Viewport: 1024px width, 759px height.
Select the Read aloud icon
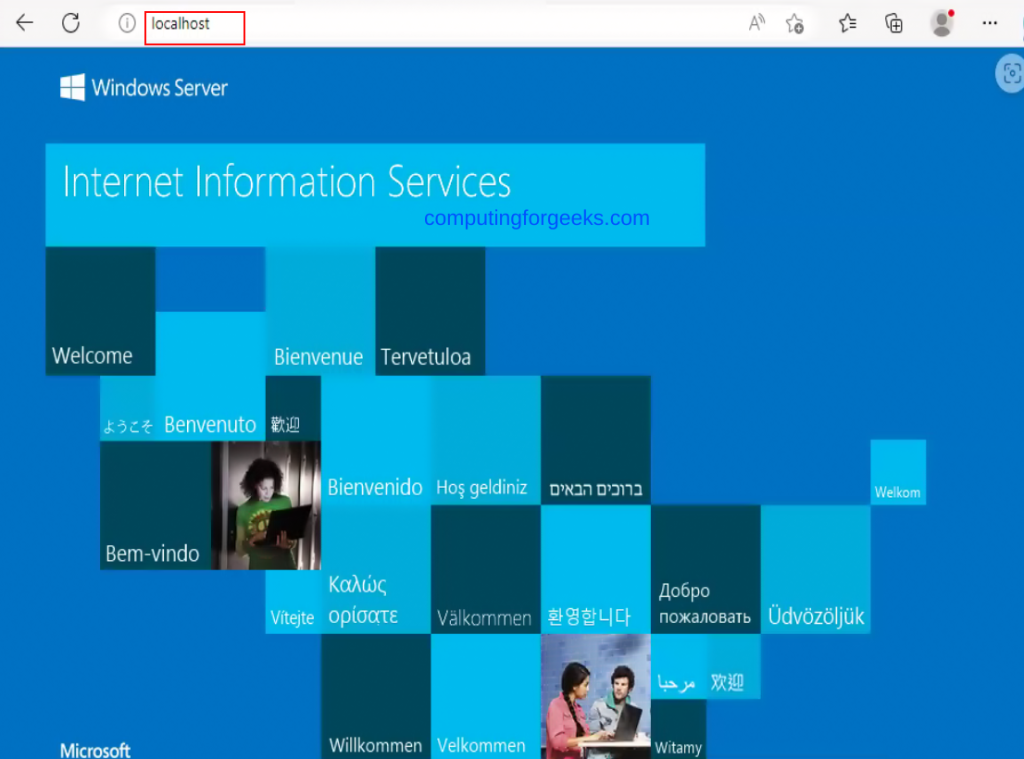pyautogui.click(x=757, y=22)
